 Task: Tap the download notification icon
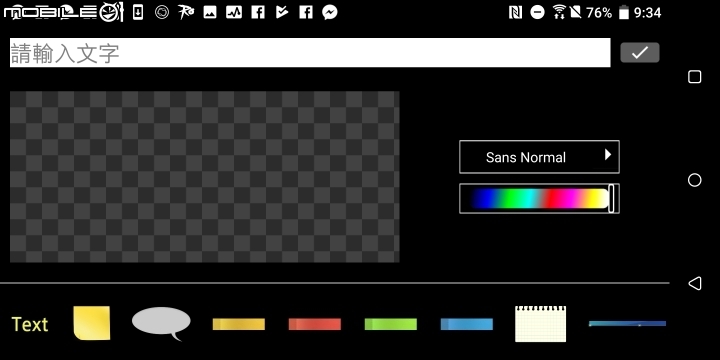[137, 12]
